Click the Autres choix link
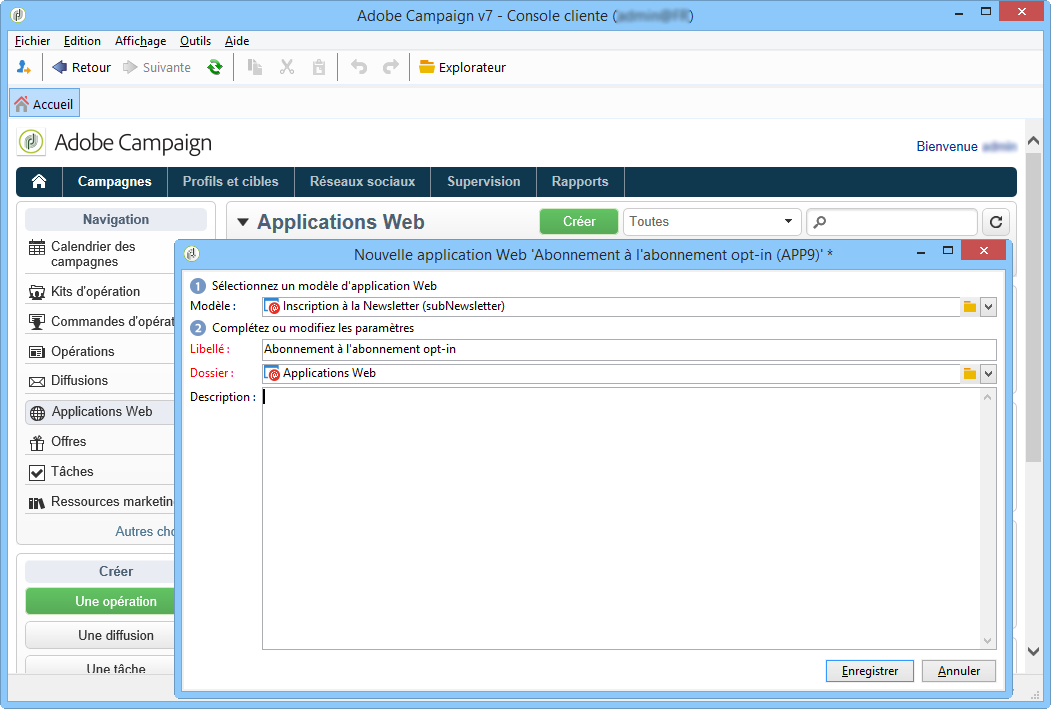 tap(144, 532)
